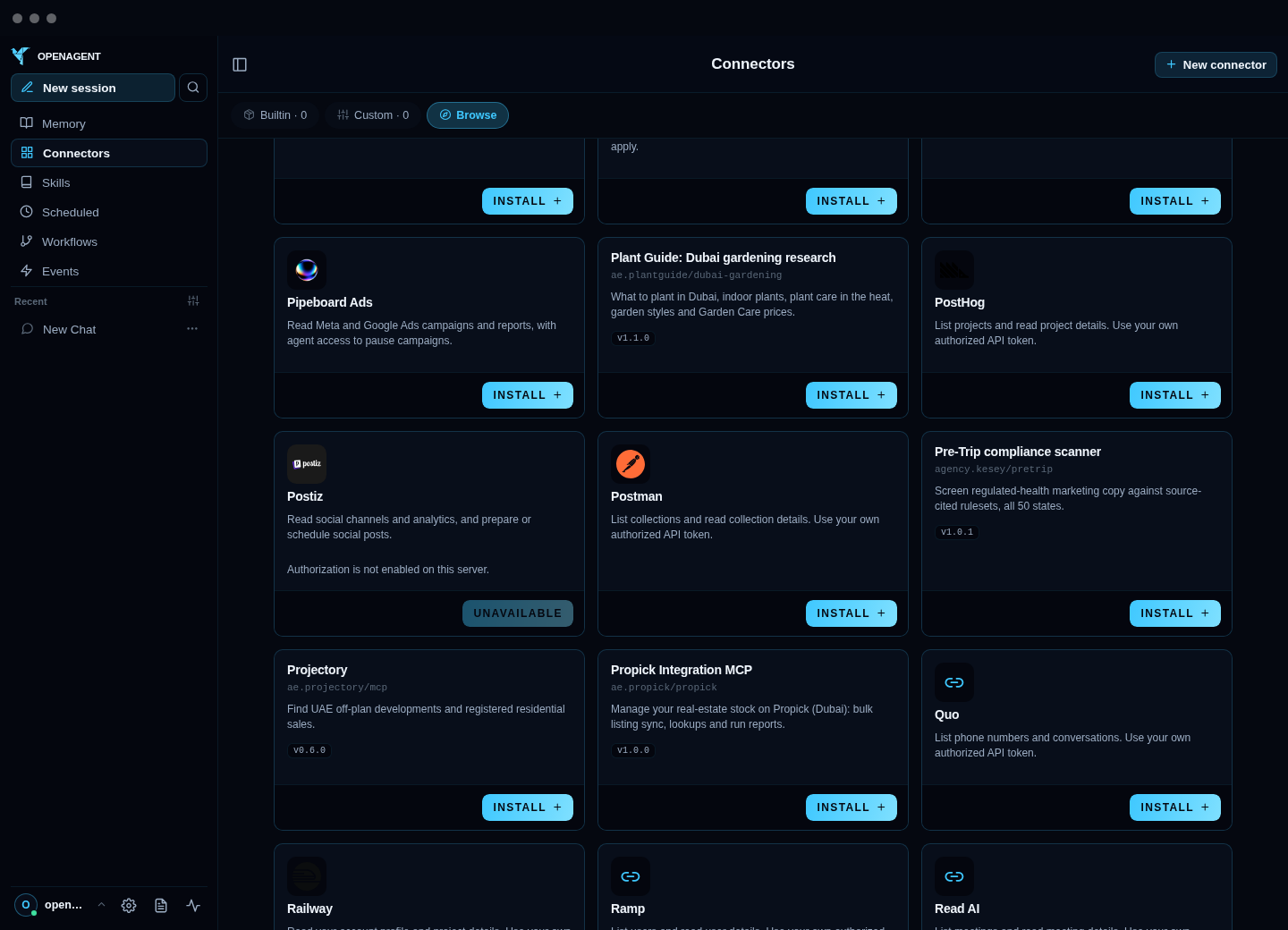Switch to the Custom tab

pos(373,115)
